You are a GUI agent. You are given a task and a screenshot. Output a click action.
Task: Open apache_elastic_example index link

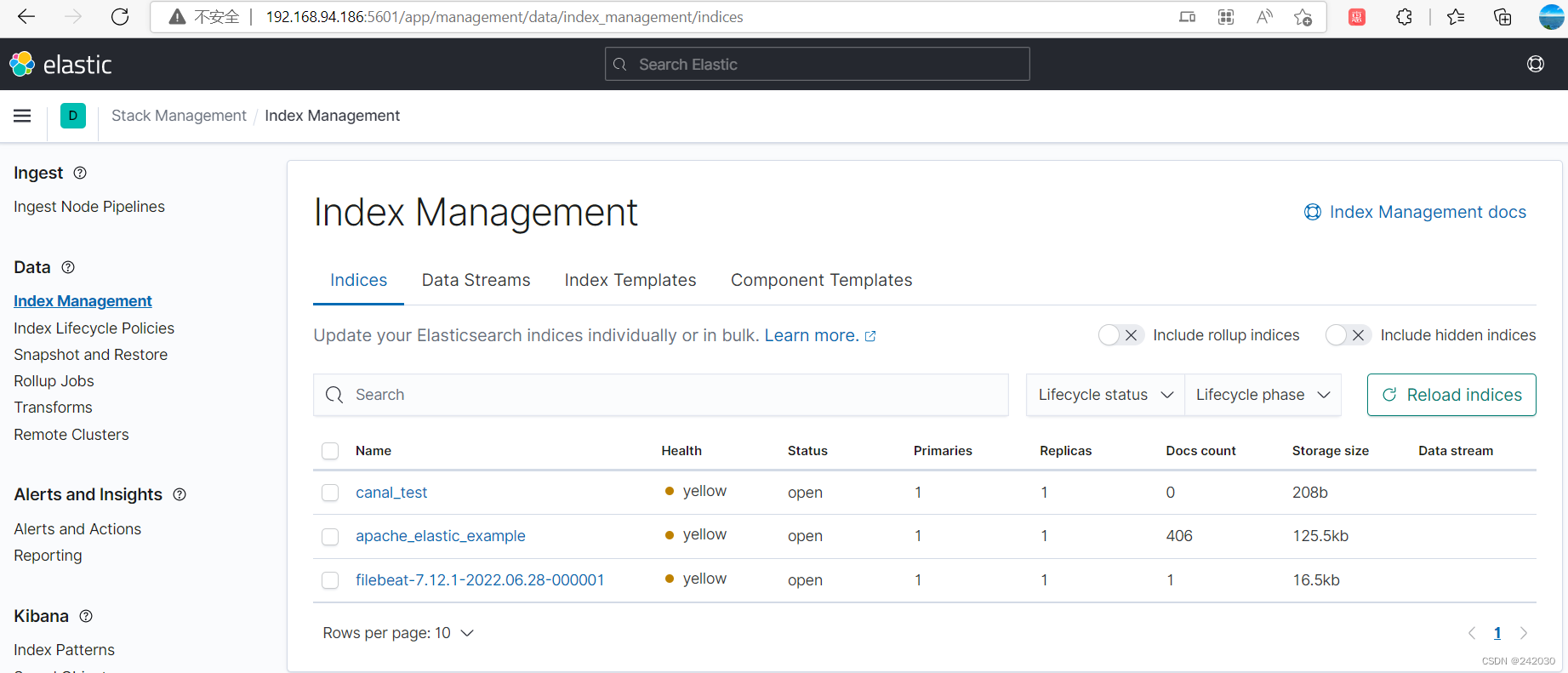[x=441, y=536]
